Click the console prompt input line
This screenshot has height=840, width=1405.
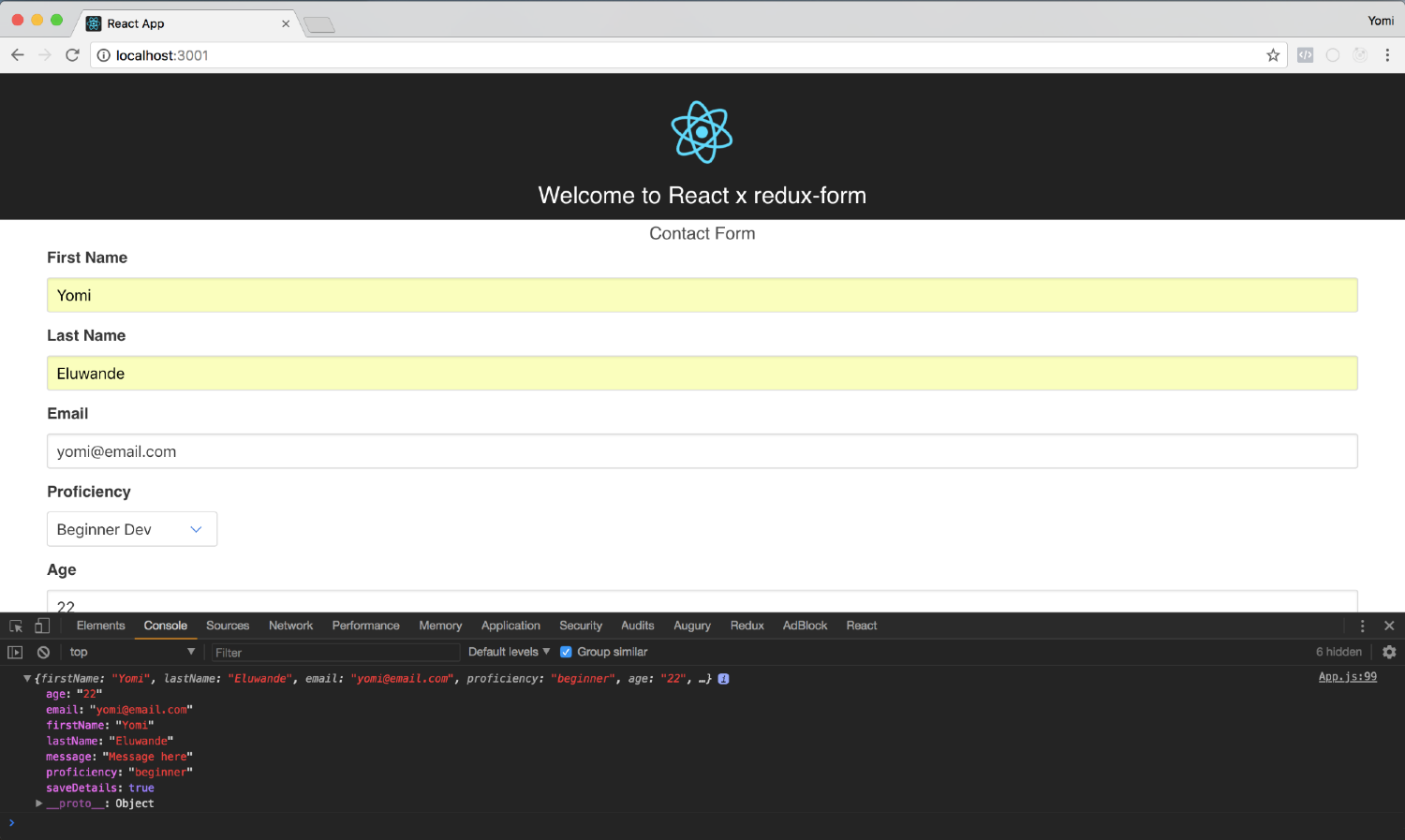click(x=702, y=822)
